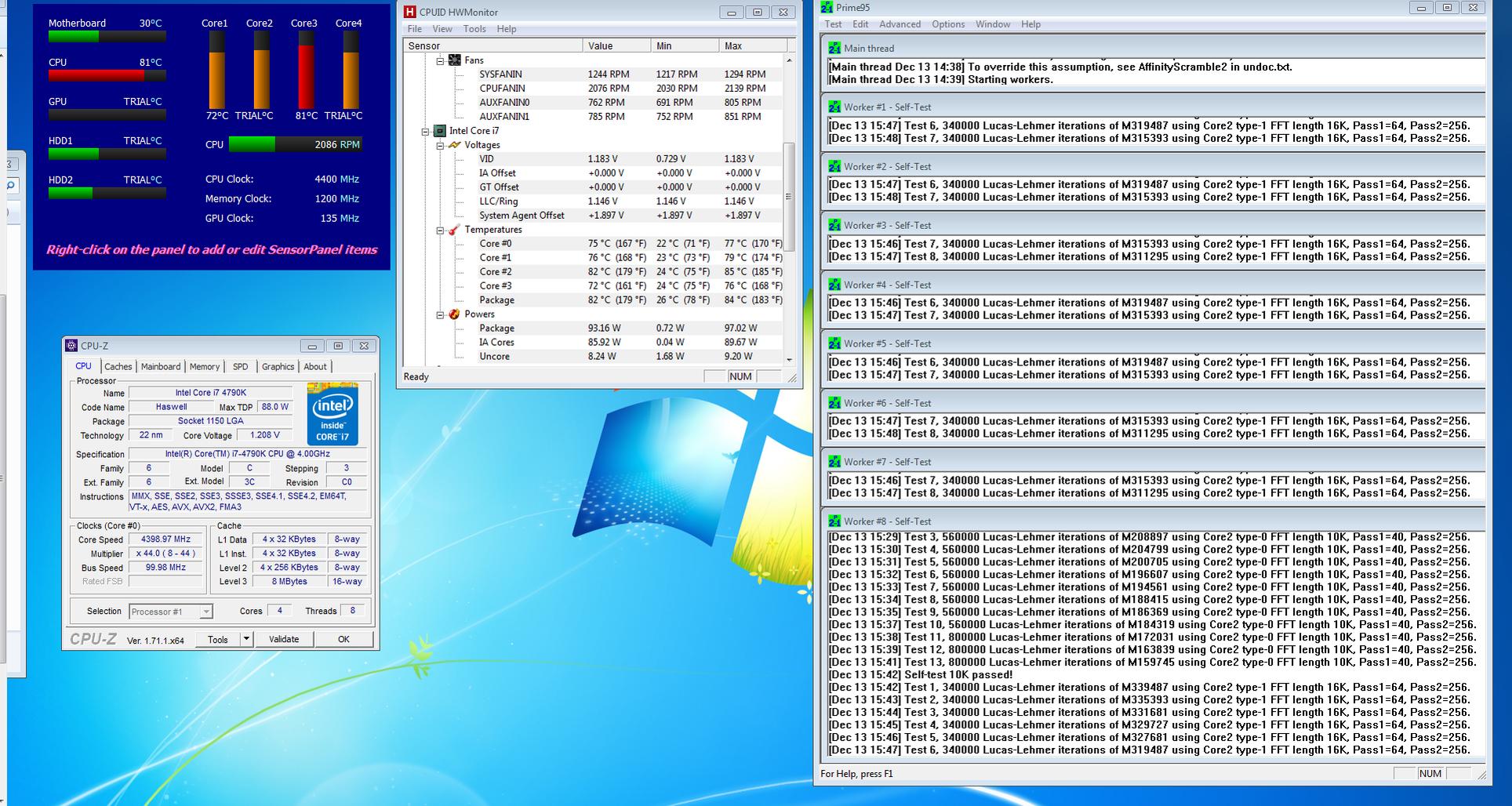This screenshot has width=1512, height=806.
Task: Open the Tools dropdown arrow in CPU-Z
Action: [x=246, y=639]
